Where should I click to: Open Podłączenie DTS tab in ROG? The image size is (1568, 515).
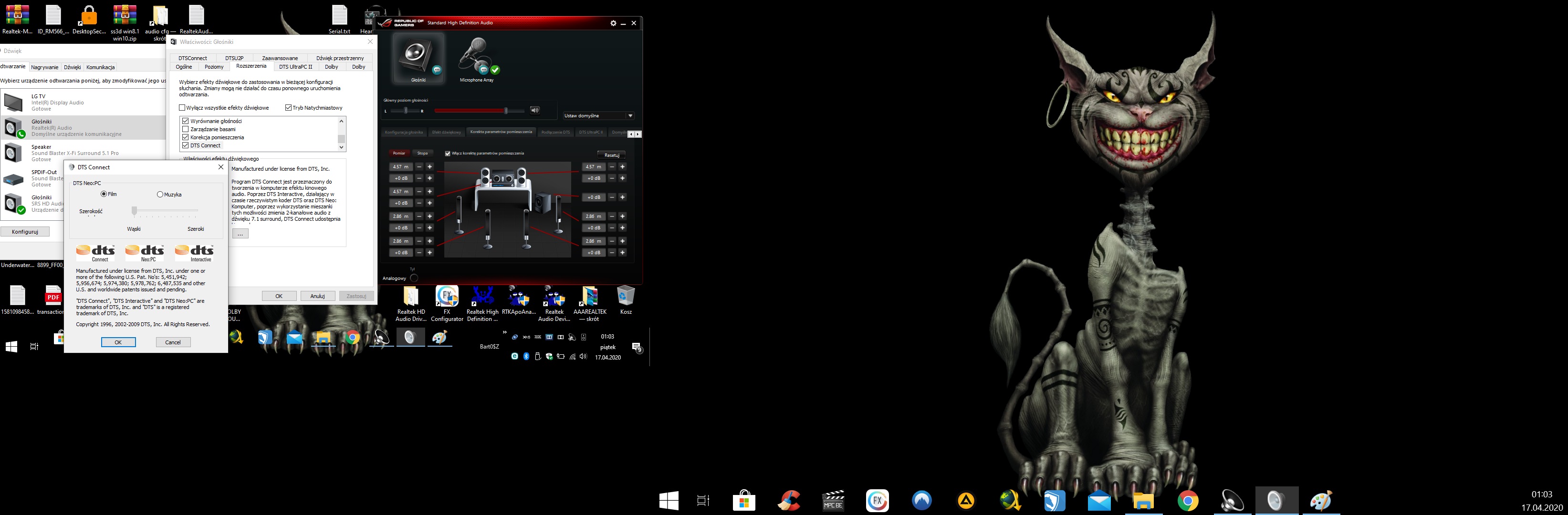(x=556, y=133)
